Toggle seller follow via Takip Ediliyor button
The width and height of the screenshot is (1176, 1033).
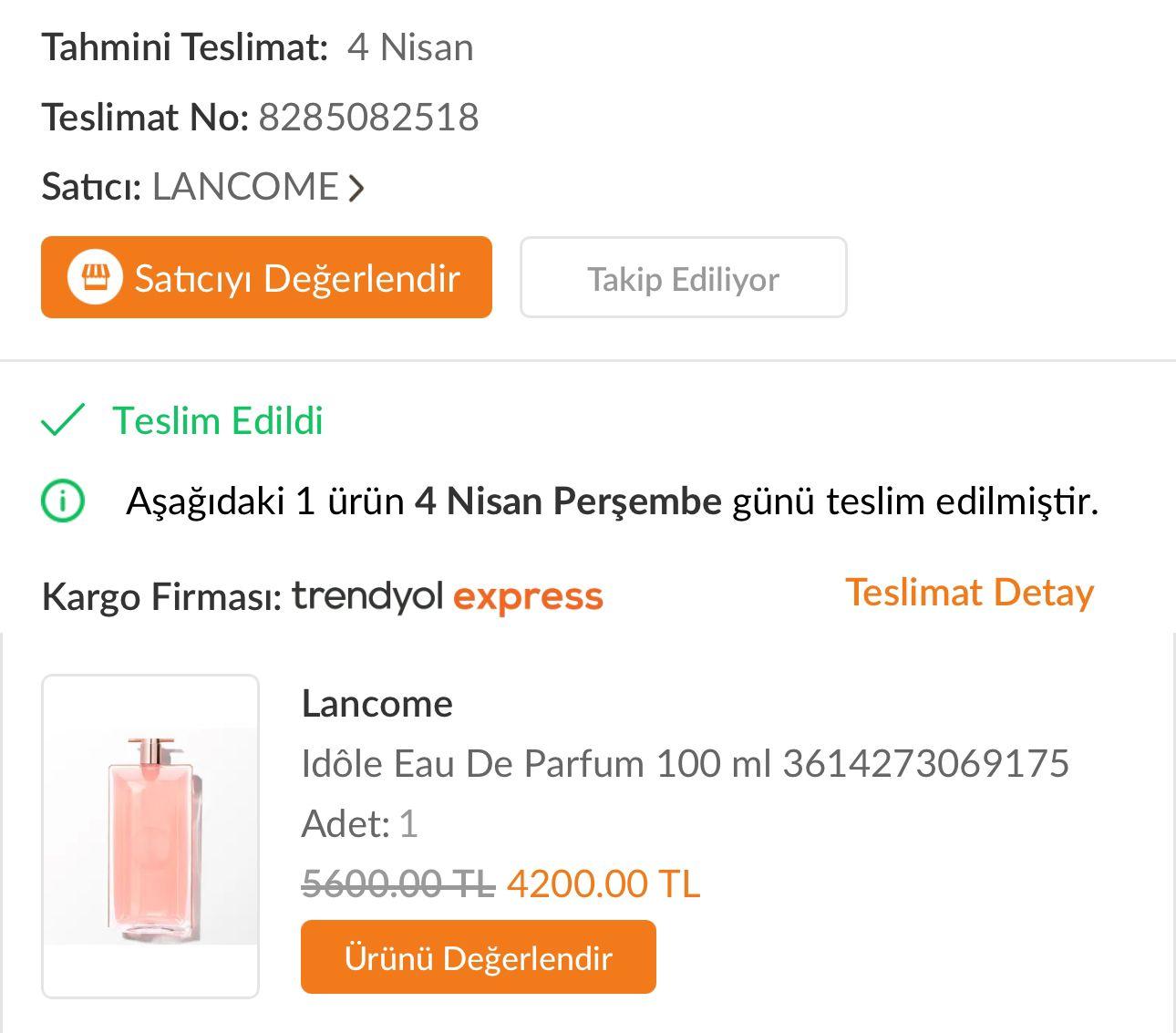pos(682,278)
